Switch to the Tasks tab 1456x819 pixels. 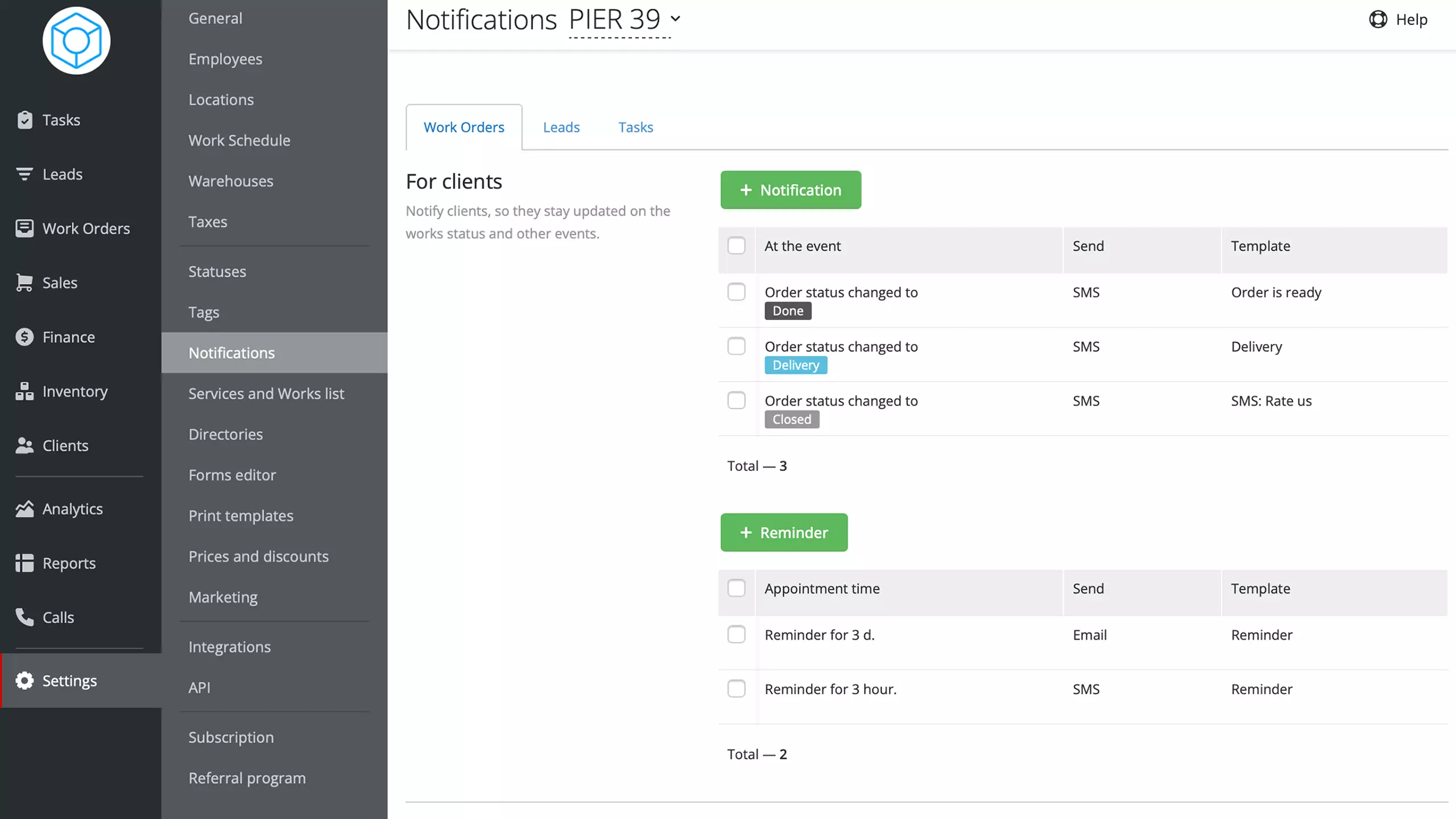pos(636,127)
